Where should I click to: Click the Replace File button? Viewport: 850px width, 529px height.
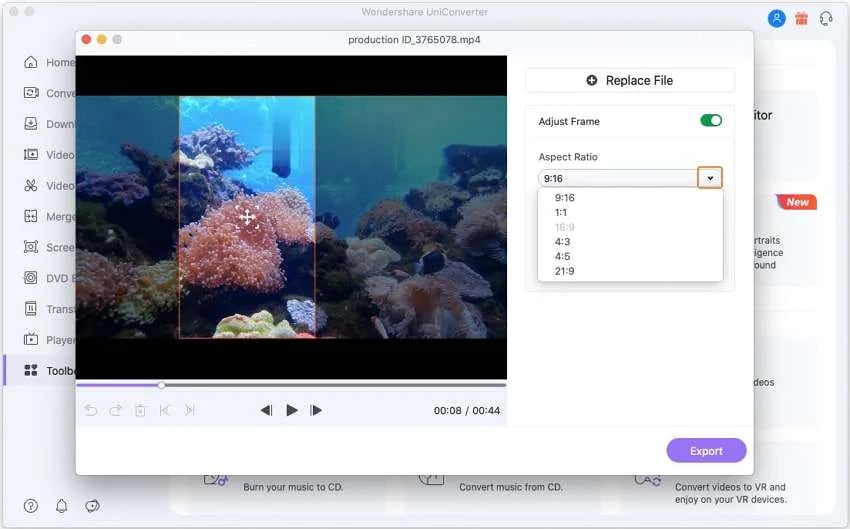(x=630, y=80)
